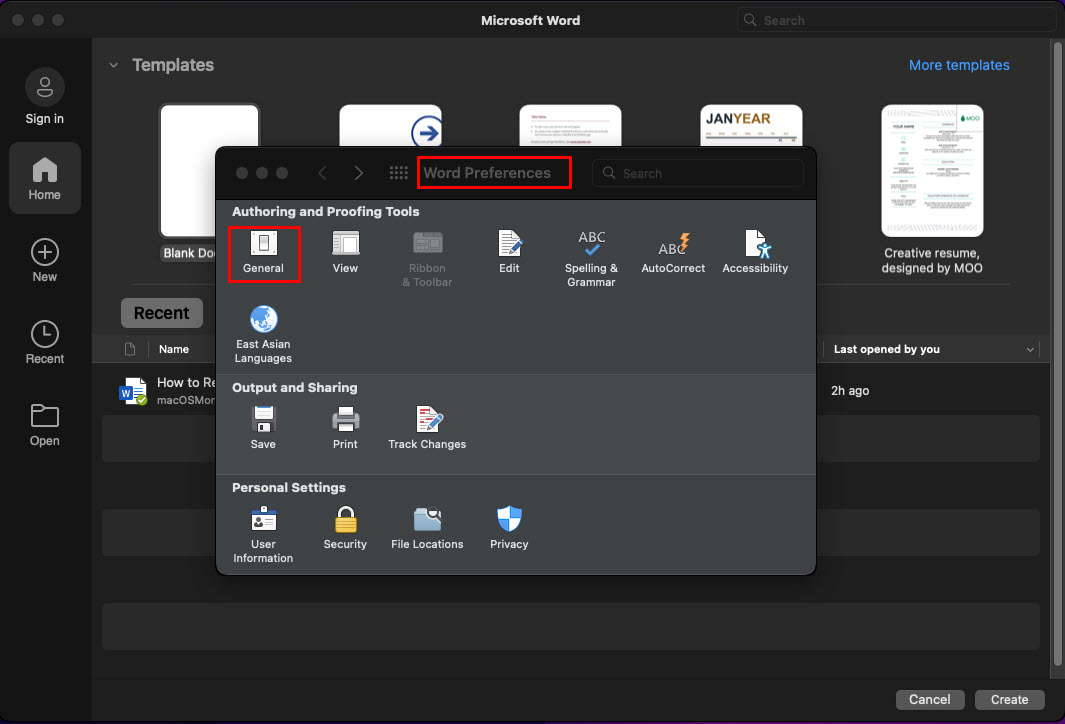
Task: Switch to the Recent tab
Action: [161, 313]
